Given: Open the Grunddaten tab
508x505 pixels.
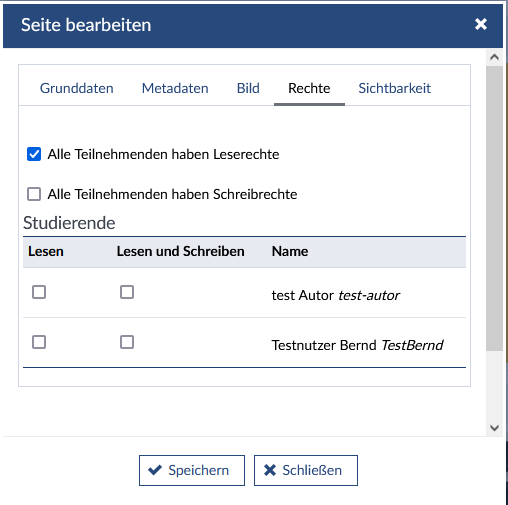Looking at the screenshot, I should point(77,88).
